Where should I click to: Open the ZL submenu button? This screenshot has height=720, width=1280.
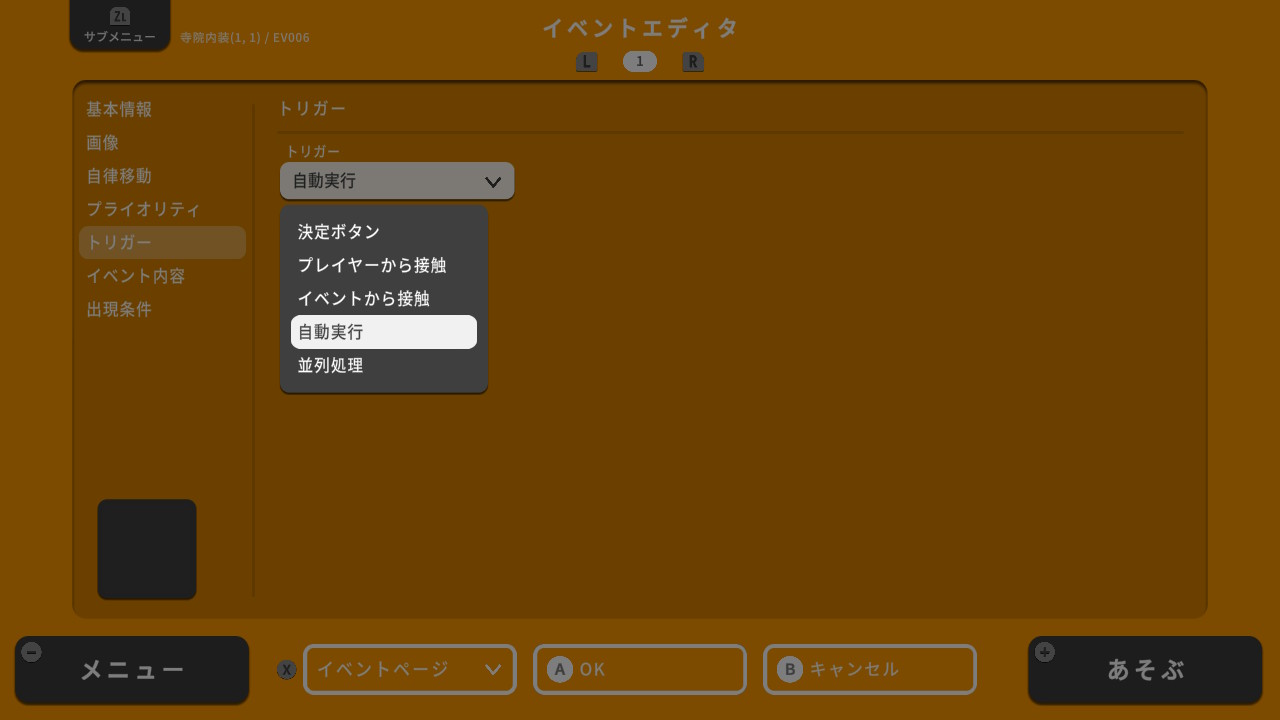(x=120, y=25)
